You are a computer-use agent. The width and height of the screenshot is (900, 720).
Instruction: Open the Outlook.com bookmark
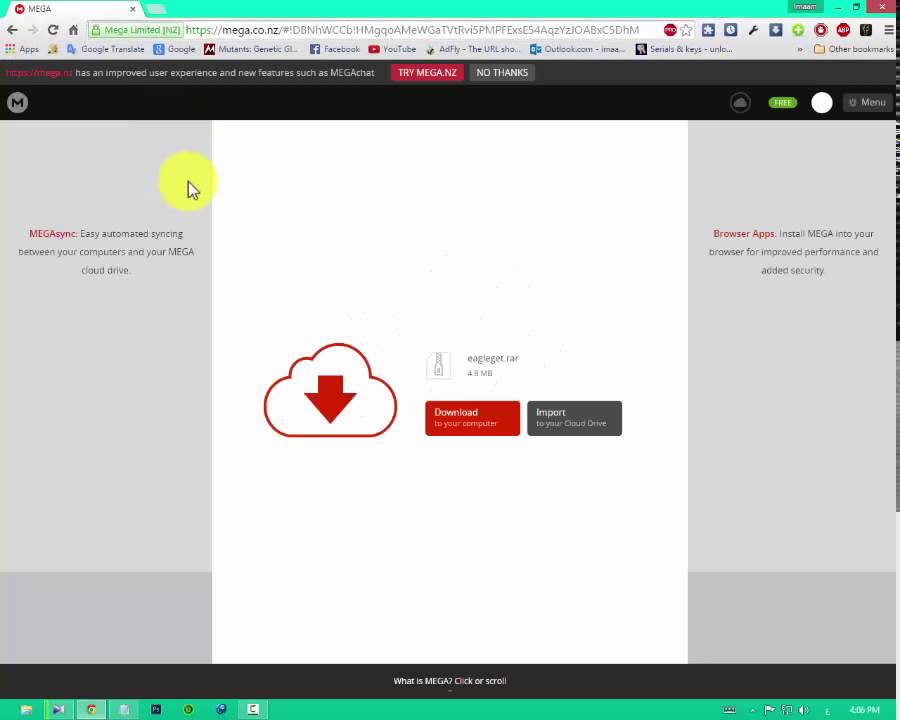577,49
